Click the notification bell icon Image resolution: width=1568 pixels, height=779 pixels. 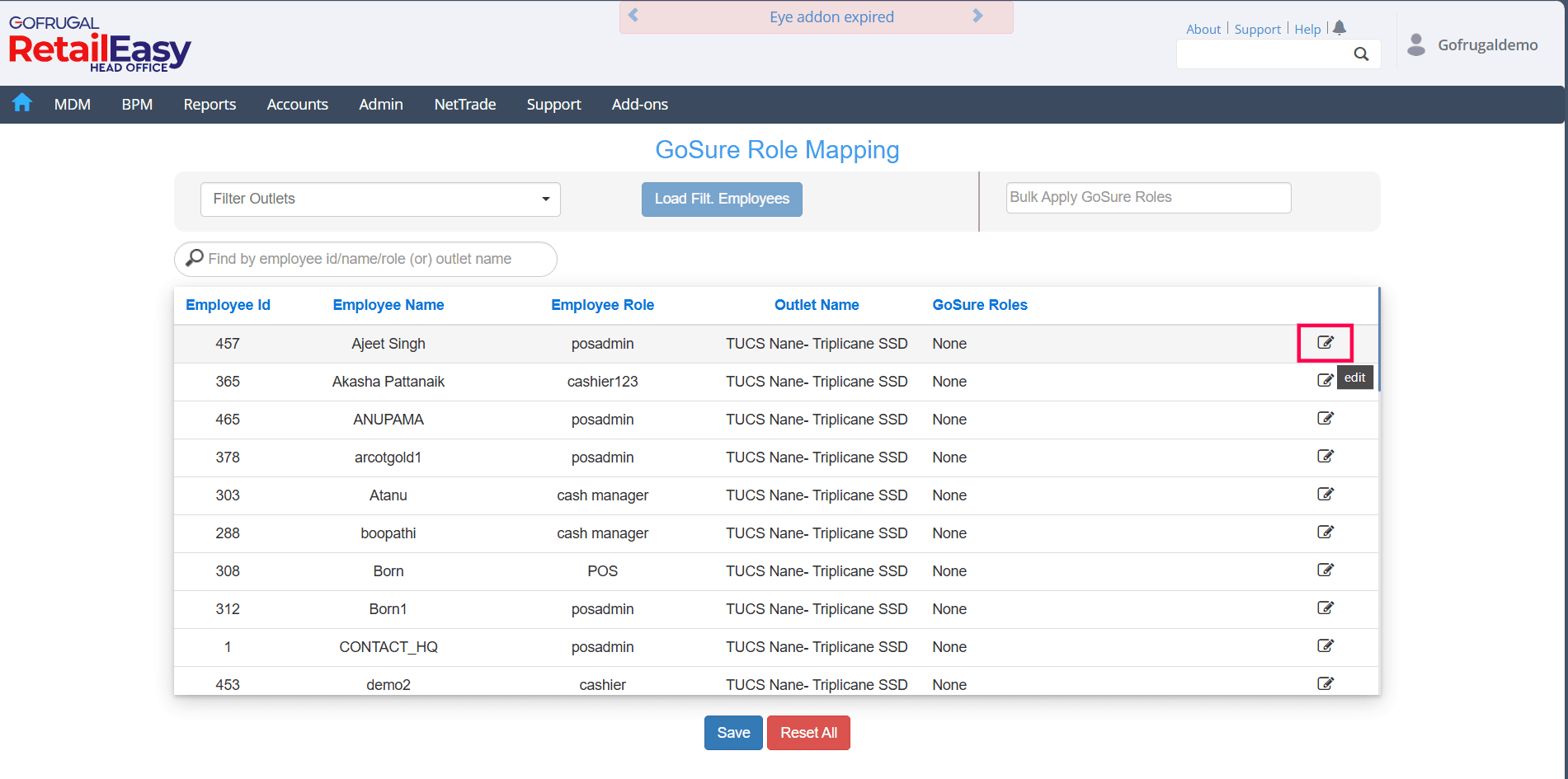click(x=1340, y=28)
